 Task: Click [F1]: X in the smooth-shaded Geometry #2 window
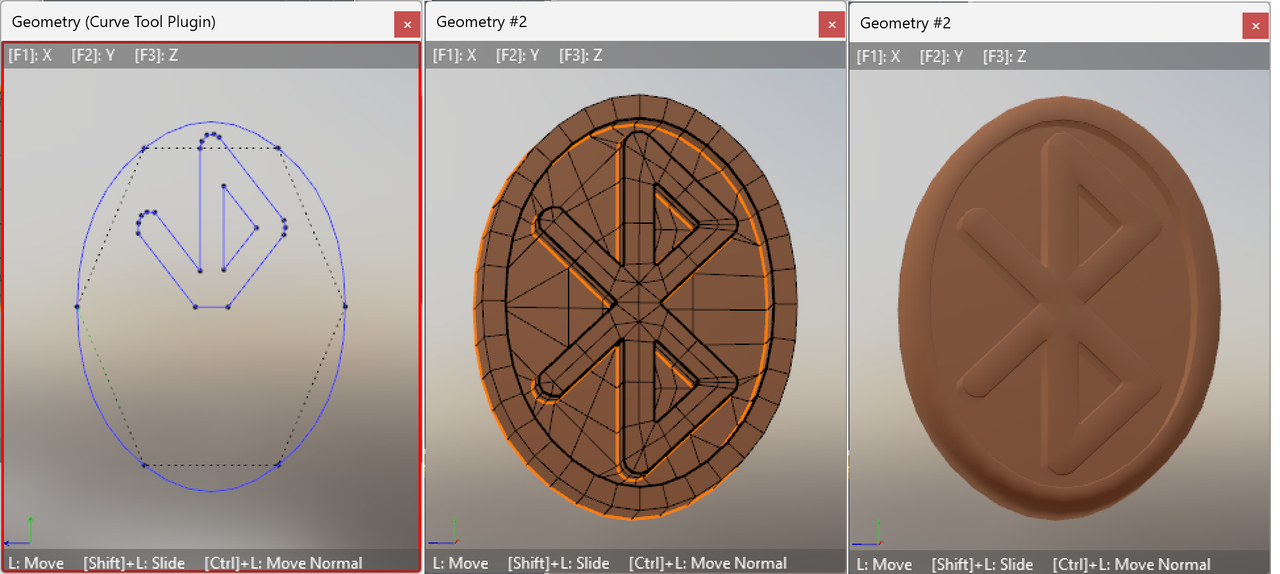click(x=879, y=56)
